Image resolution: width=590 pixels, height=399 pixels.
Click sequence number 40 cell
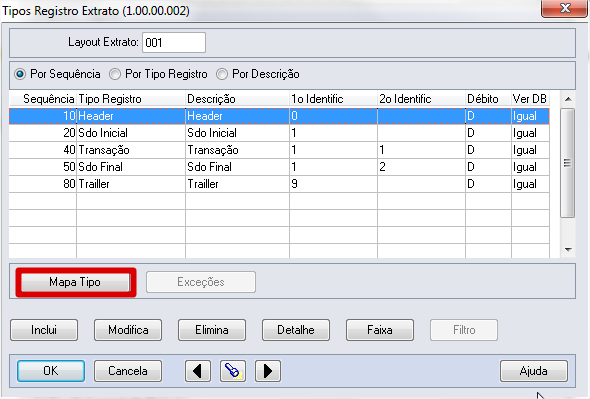click(43, 150)
